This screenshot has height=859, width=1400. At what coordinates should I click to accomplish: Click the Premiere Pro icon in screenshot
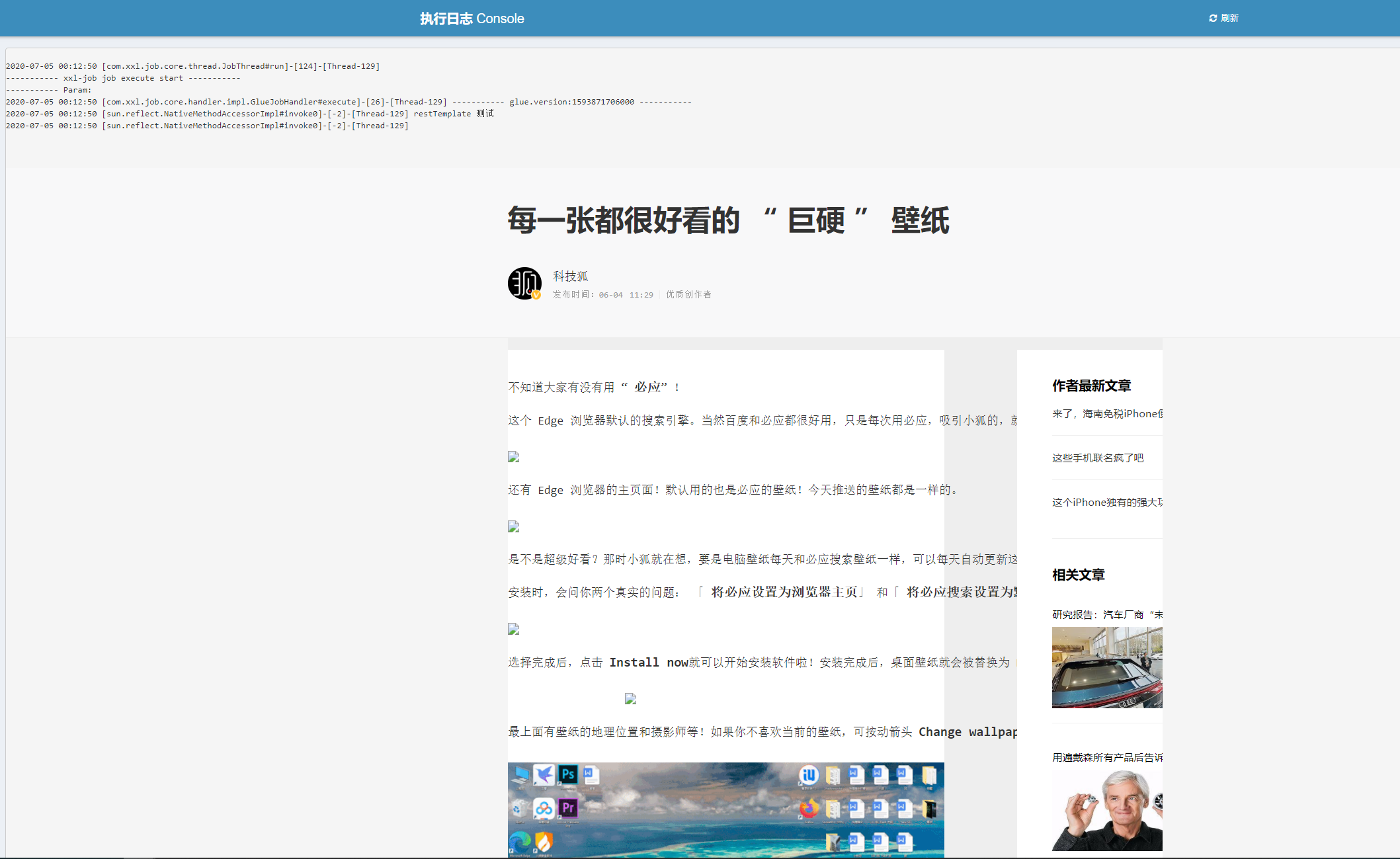[567, 807]
